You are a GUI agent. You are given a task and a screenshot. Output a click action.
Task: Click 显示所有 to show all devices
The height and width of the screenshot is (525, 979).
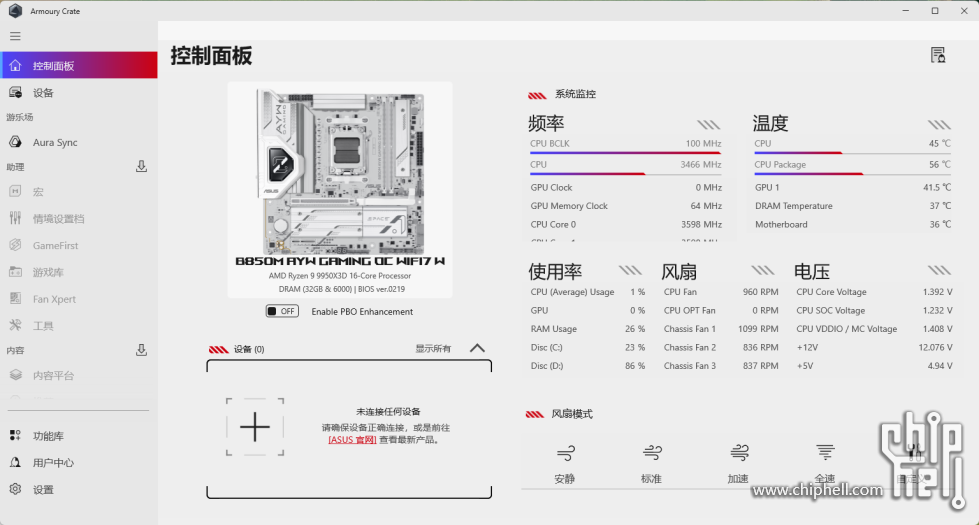pyautogui.click(x=433, y=348)
